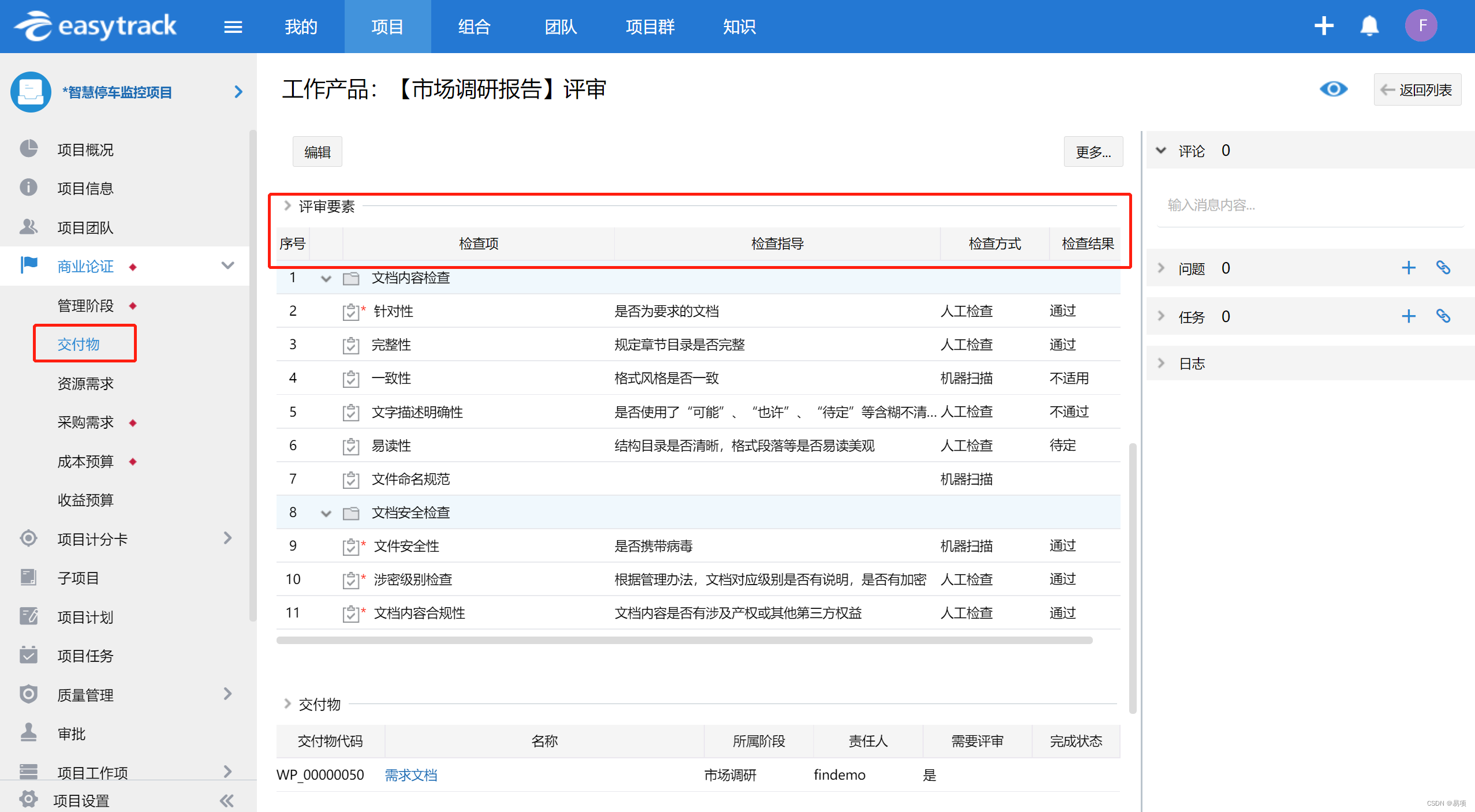This screenshot has height=812, width=1475.
Task: Open the notifications bell
Action: coord(1369,26)
